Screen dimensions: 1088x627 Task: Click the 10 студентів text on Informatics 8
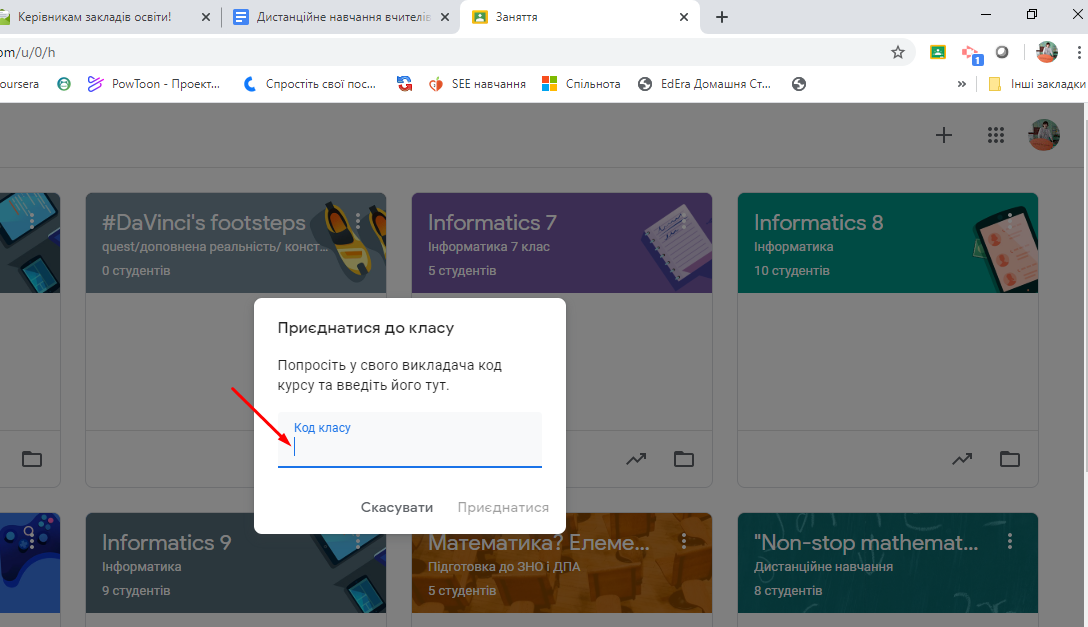(792, 270)
